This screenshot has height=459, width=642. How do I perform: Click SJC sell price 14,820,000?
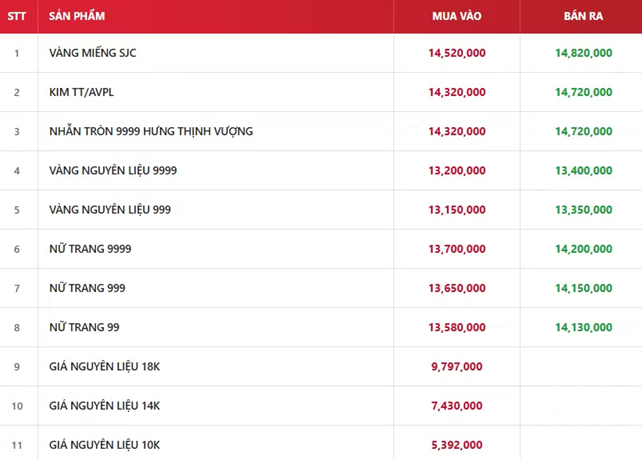[x=583, y=53]
